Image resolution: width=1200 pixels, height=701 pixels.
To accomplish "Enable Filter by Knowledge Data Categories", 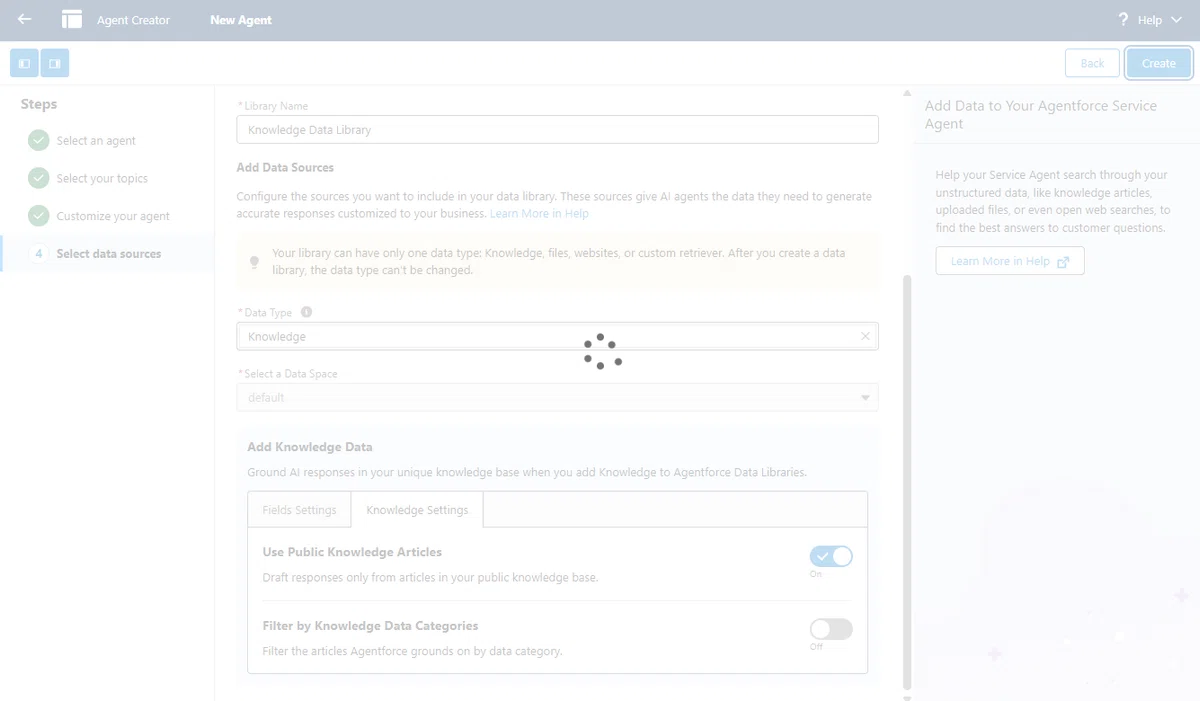I will 831,629.
